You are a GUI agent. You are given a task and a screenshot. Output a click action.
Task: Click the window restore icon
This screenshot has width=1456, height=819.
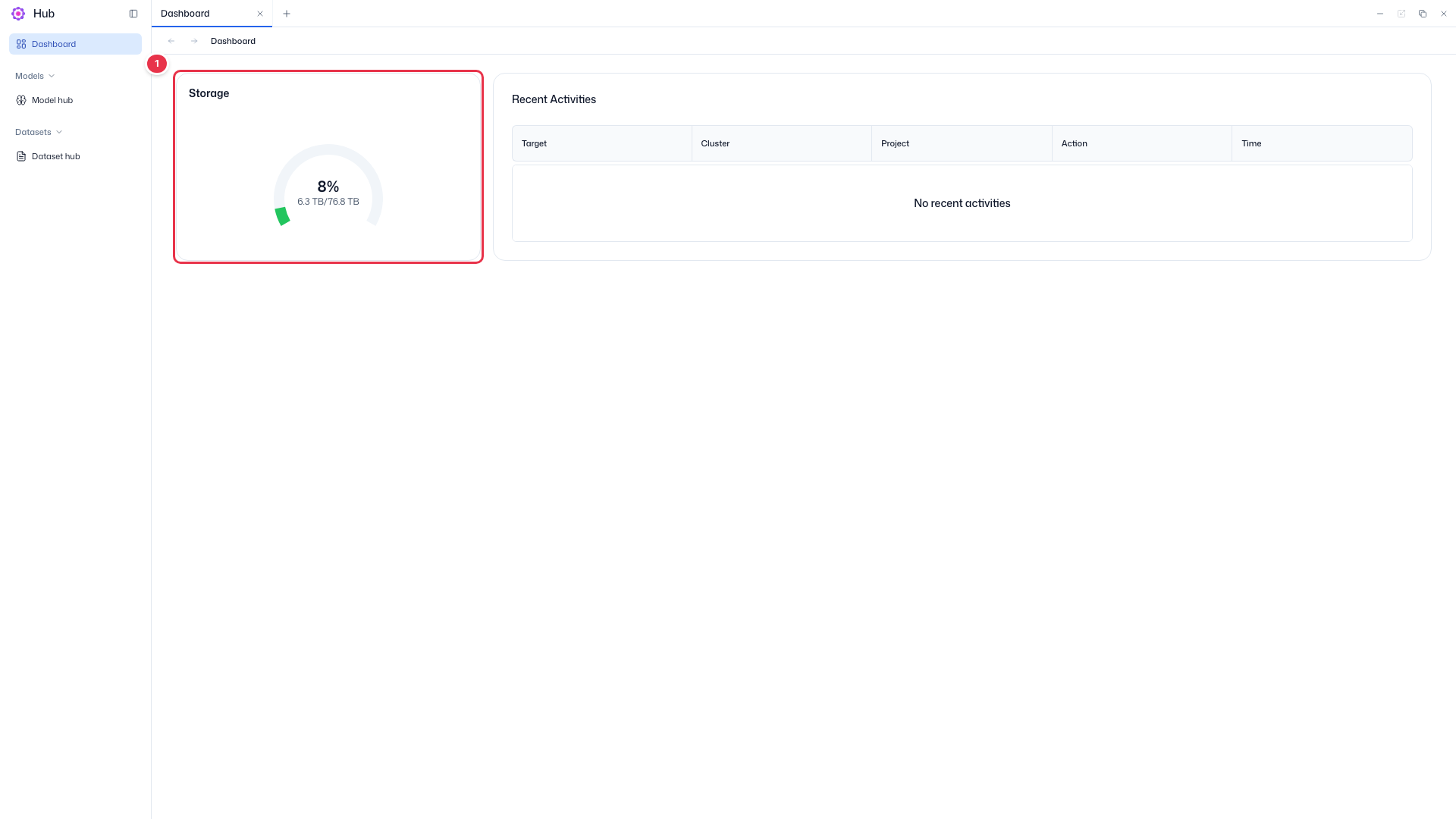point(1423,14)
